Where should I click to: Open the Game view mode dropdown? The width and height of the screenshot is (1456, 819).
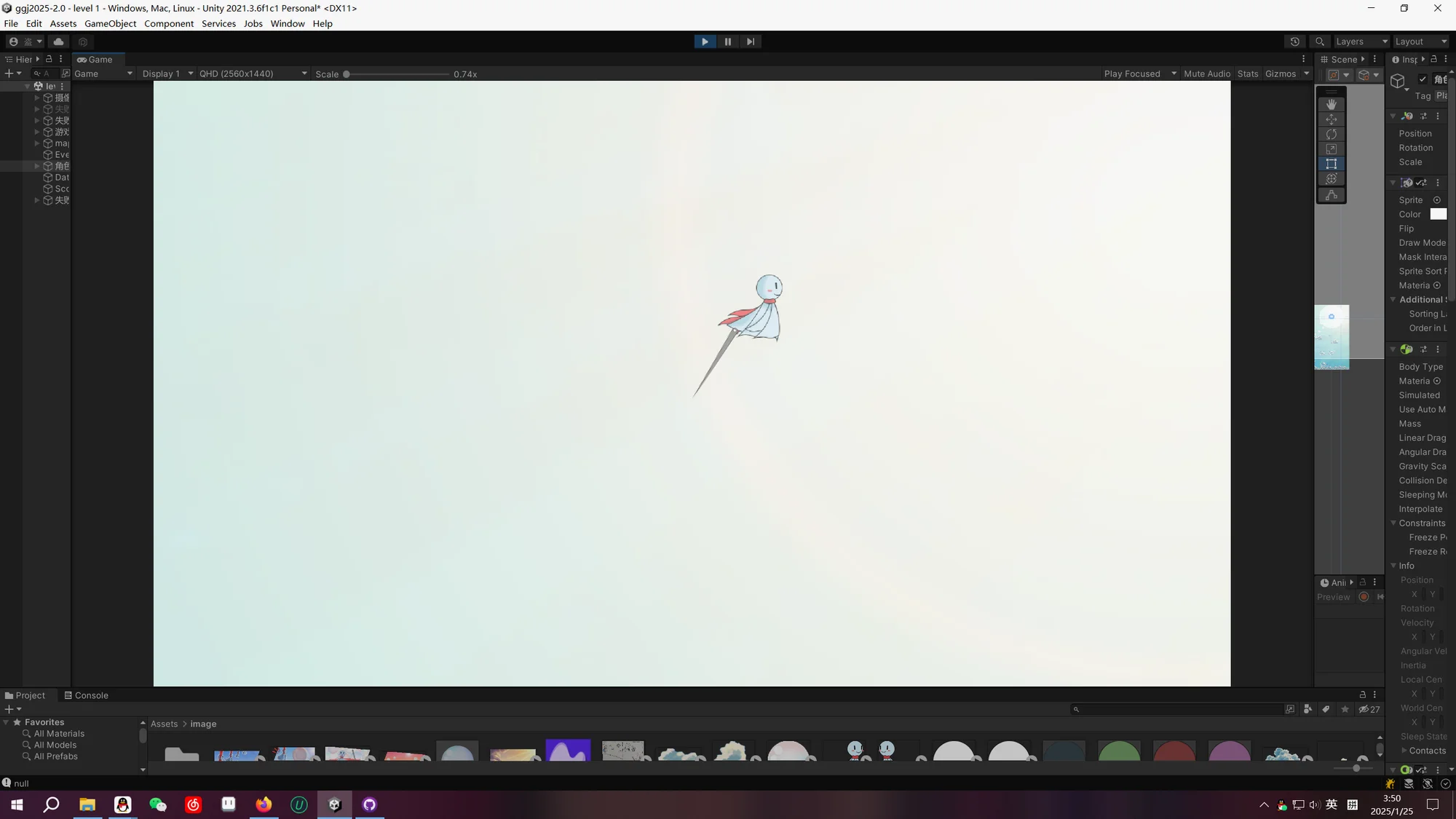103,74
